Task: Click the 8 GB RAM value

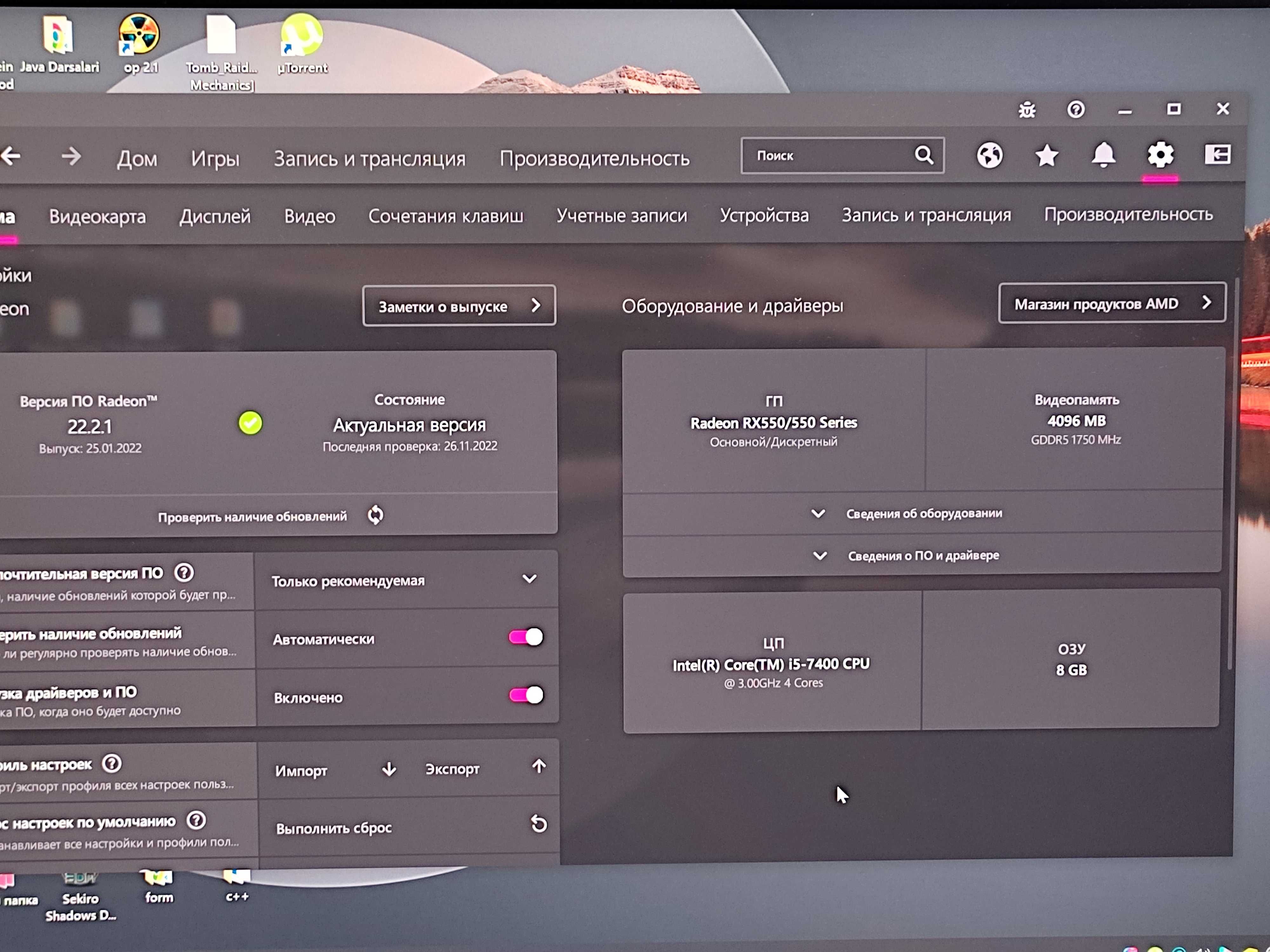Action: tap(1071, 670)
